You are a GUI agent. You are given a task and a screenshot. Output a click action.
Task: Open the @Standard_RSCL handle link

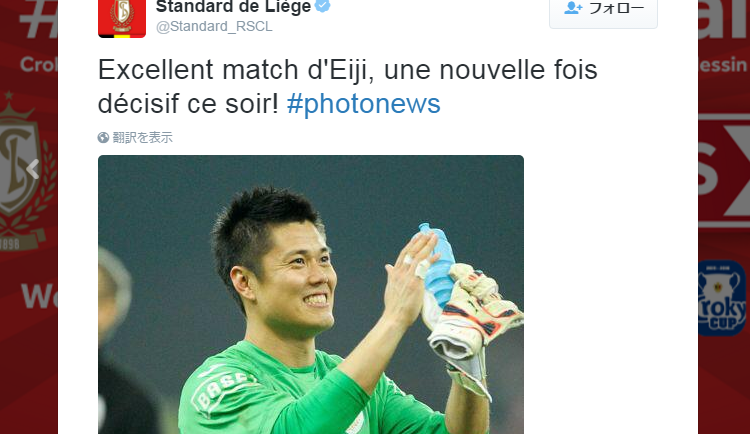[x=214, y=26]
